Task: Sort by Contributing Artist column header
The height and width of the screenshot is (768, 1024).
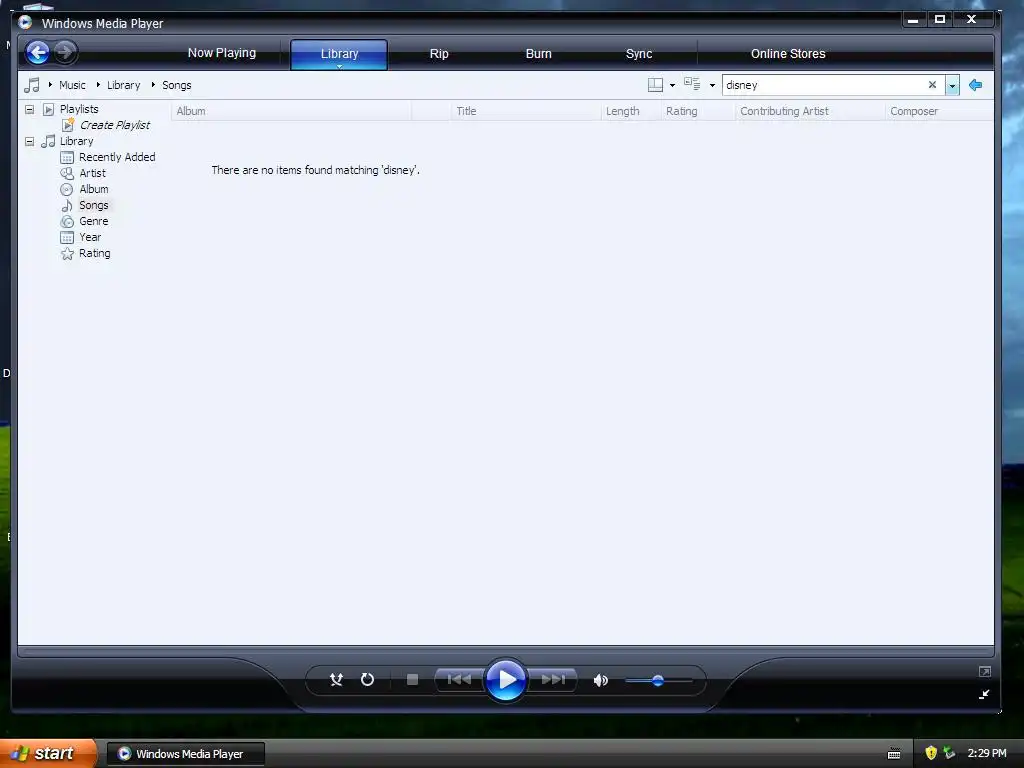Action: coord(810,111)
